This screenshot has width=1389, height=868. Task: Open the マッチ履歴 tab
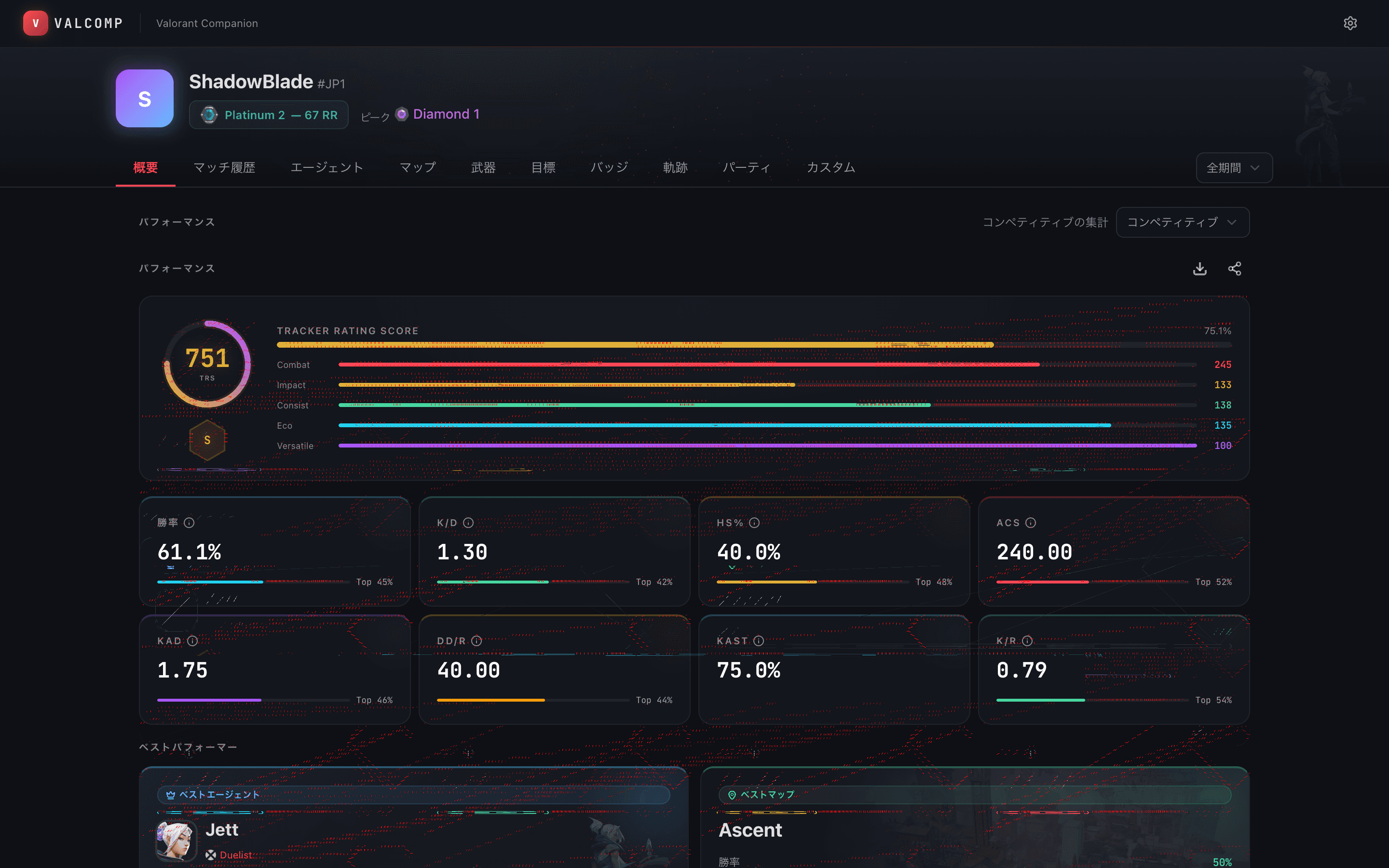[224, 168]
